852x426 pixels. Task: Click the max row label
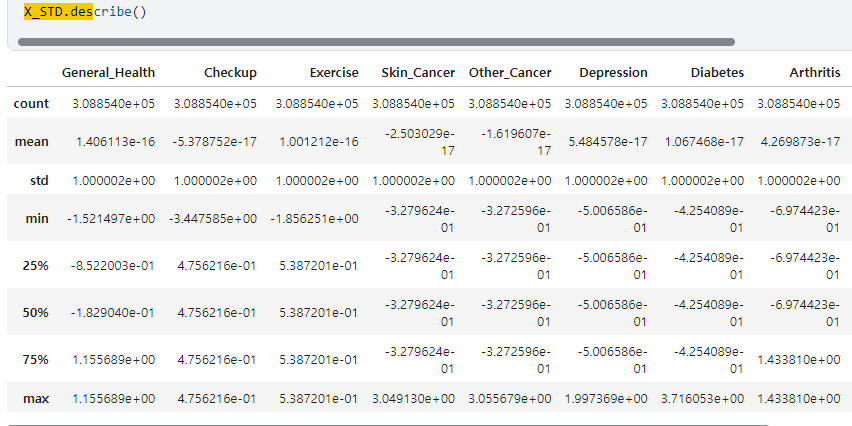pyautogui.click(x=36, y=399)
